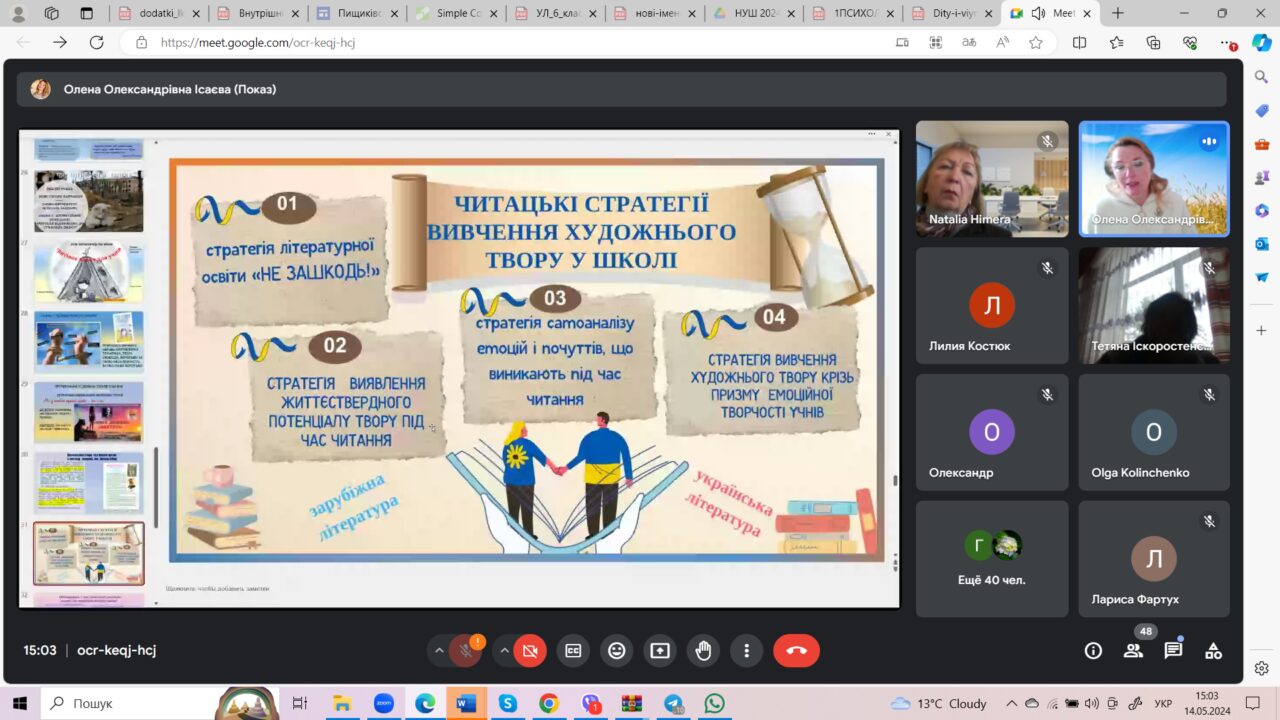The width and height of the screenshot is (1280, 720).
Task: Go forward in browser history
Action: tap(60, 42)
